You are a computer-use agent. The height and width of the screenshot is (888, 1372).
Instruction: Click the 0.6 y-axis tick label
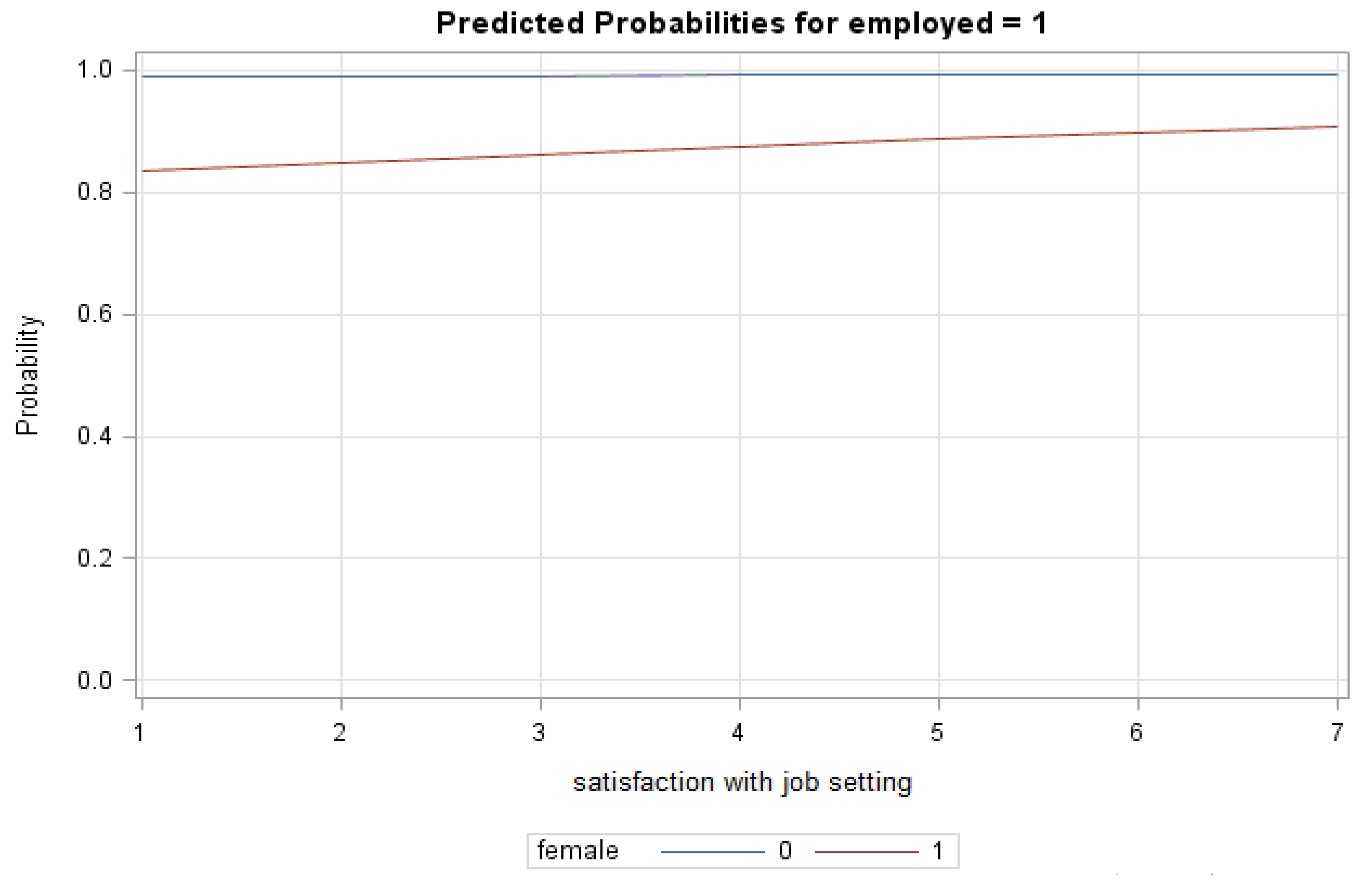click(x=94, y=314)
